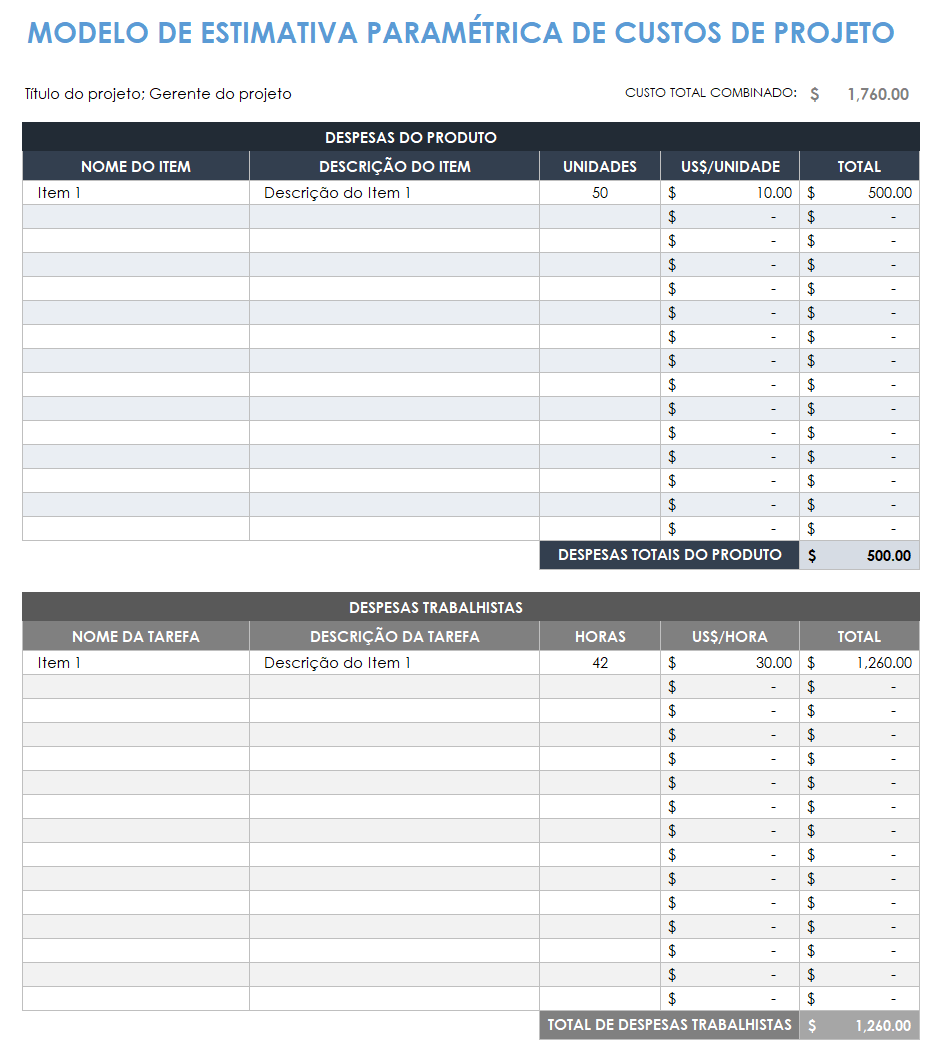Select the Item 1 cell in labor expenses
The width and height of the screenshot is (940, 1046).
pyautogui.click(x=136, y=662)
